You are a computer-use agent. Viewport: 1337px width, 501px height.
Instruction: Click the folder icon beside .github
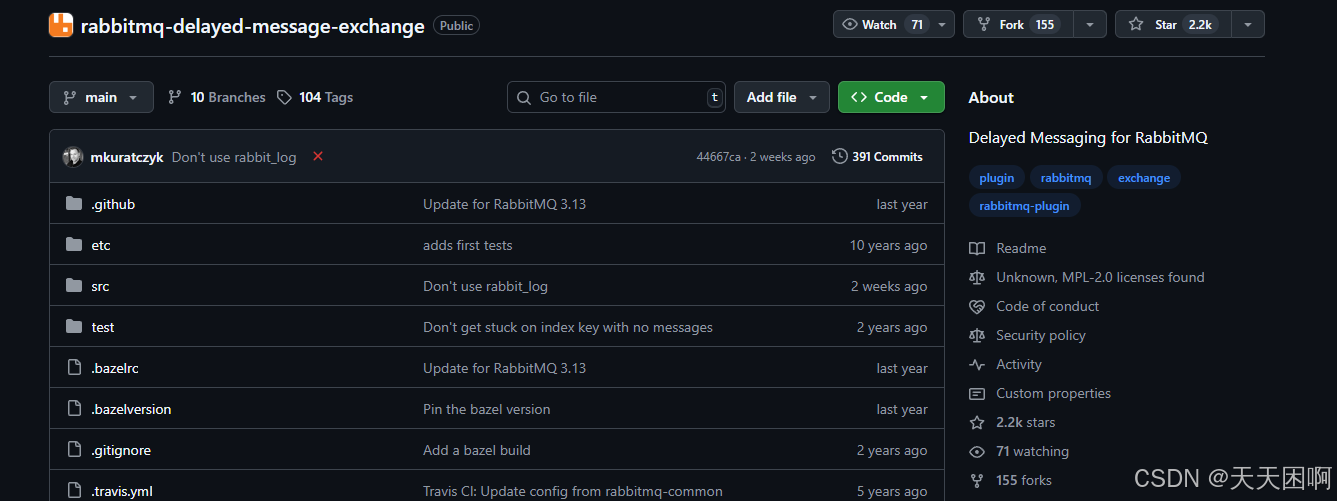(73, 204)
